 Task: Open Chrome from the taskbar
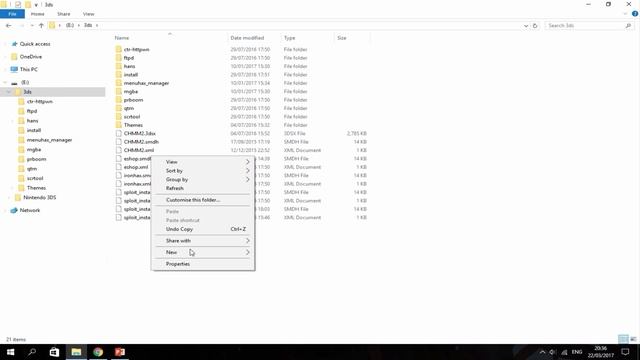(98, 352)
